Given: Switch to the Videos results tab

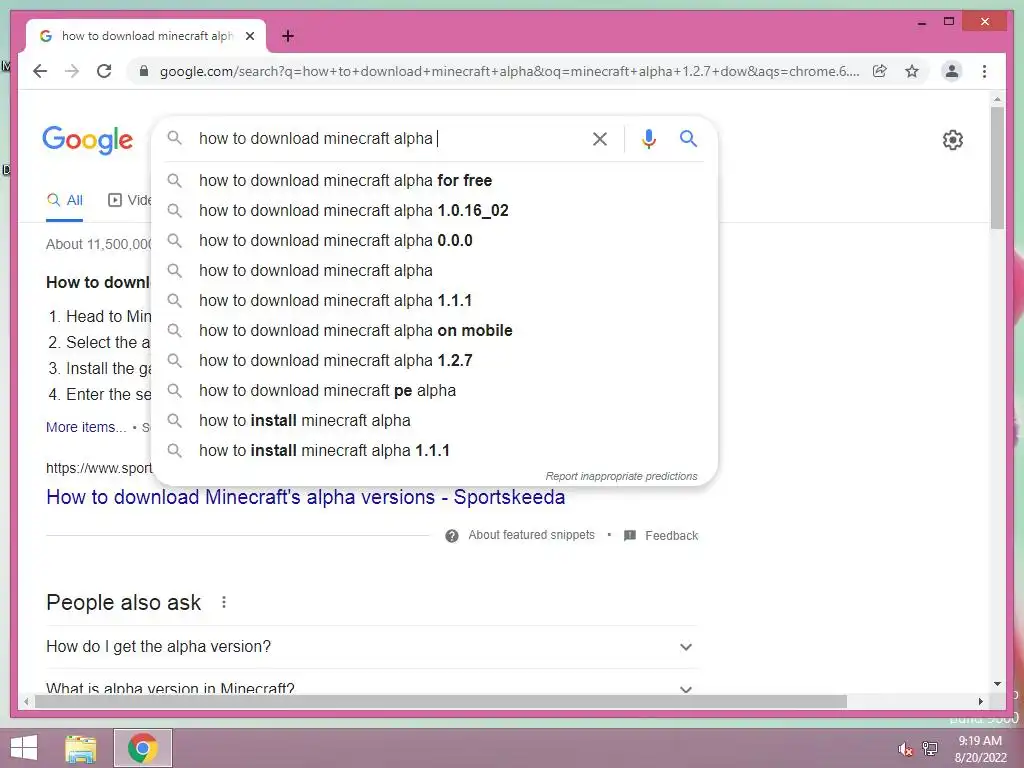Looking at the screenshot, I should click(x=129, y=200).
